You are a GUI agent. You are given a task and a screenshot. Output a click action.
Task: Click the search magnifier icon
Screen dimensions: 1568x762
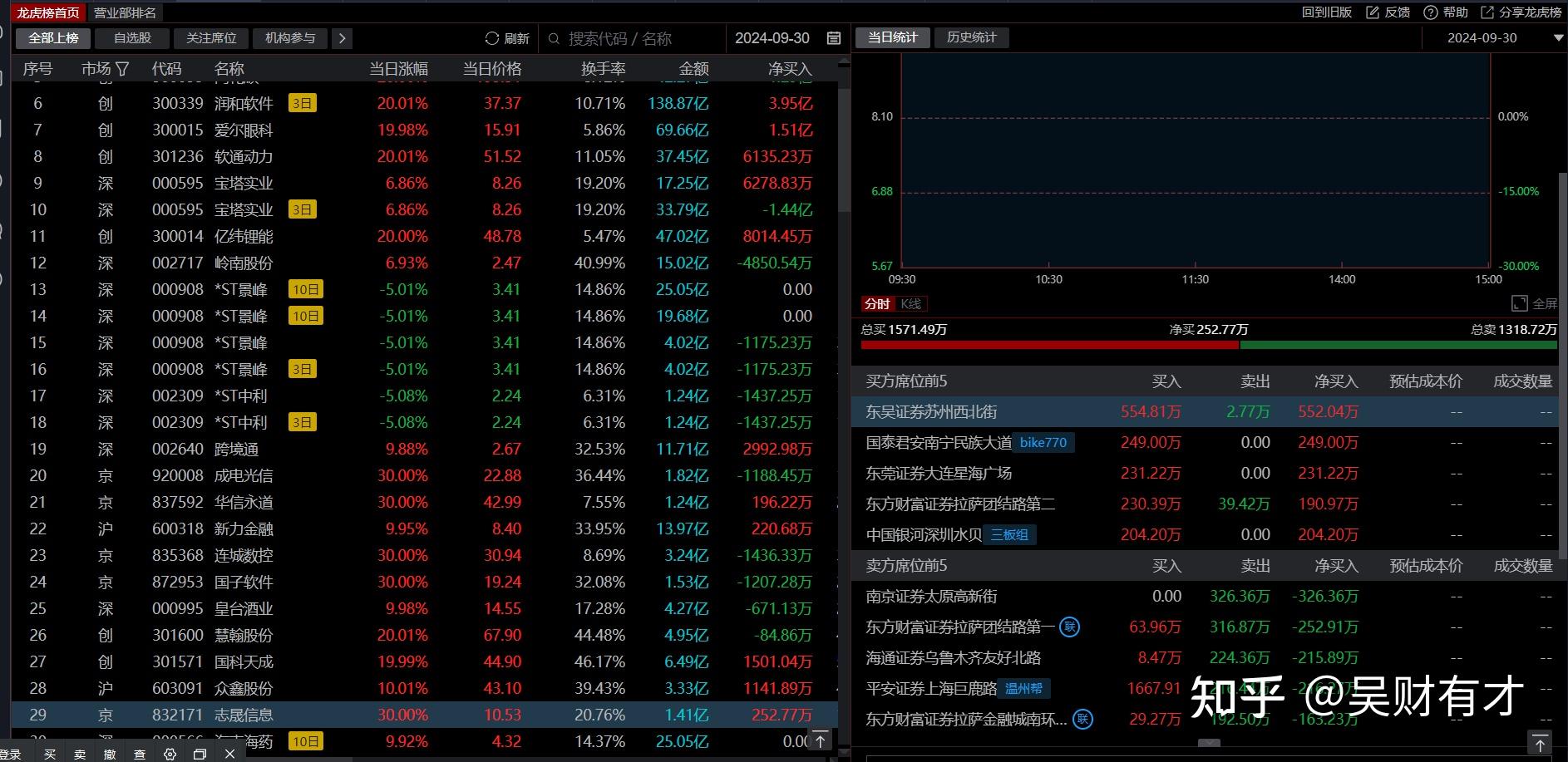click(x=555, y=38)
